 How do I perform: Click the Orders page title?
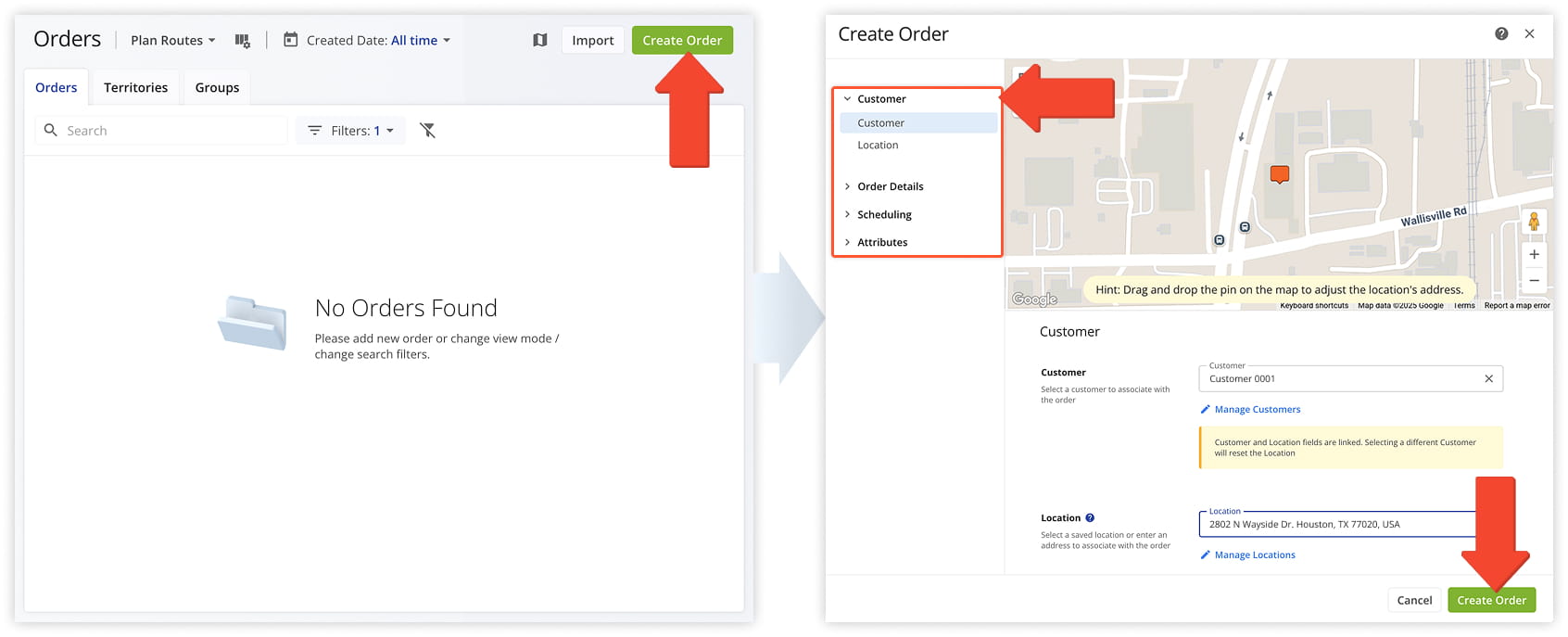pos(68,39)
